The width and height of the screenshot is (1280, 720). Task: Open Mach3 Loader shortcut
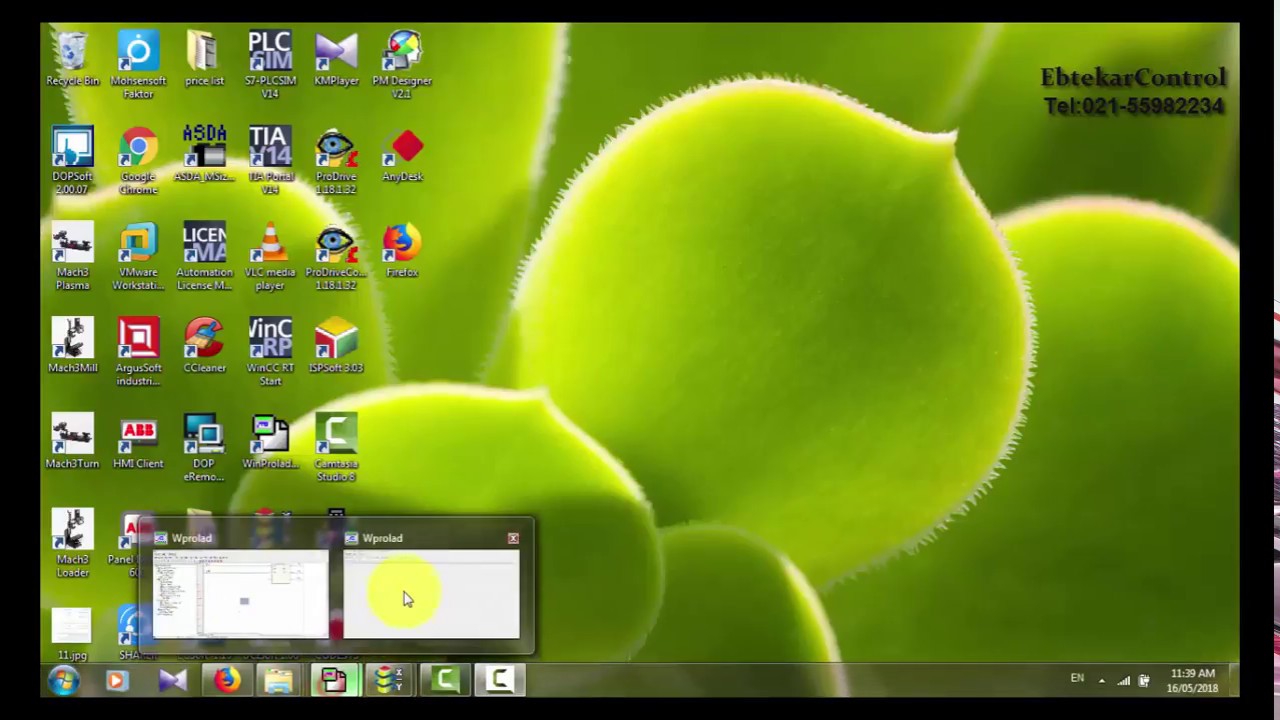click(x=72, y=544)
